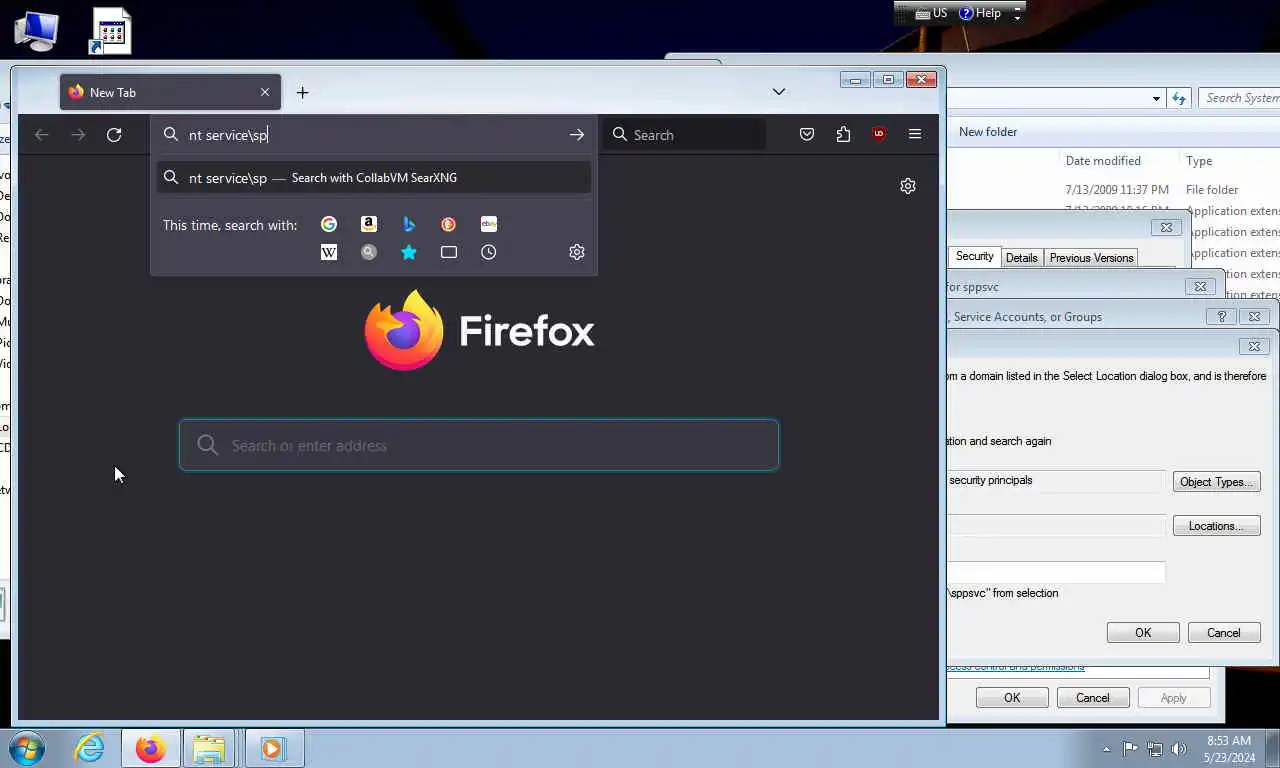Image resolution: width=1280 pixels, height=768 pixels.
Task: Click OK in the sppsvc Properties window
Action: coord(1012,698)
